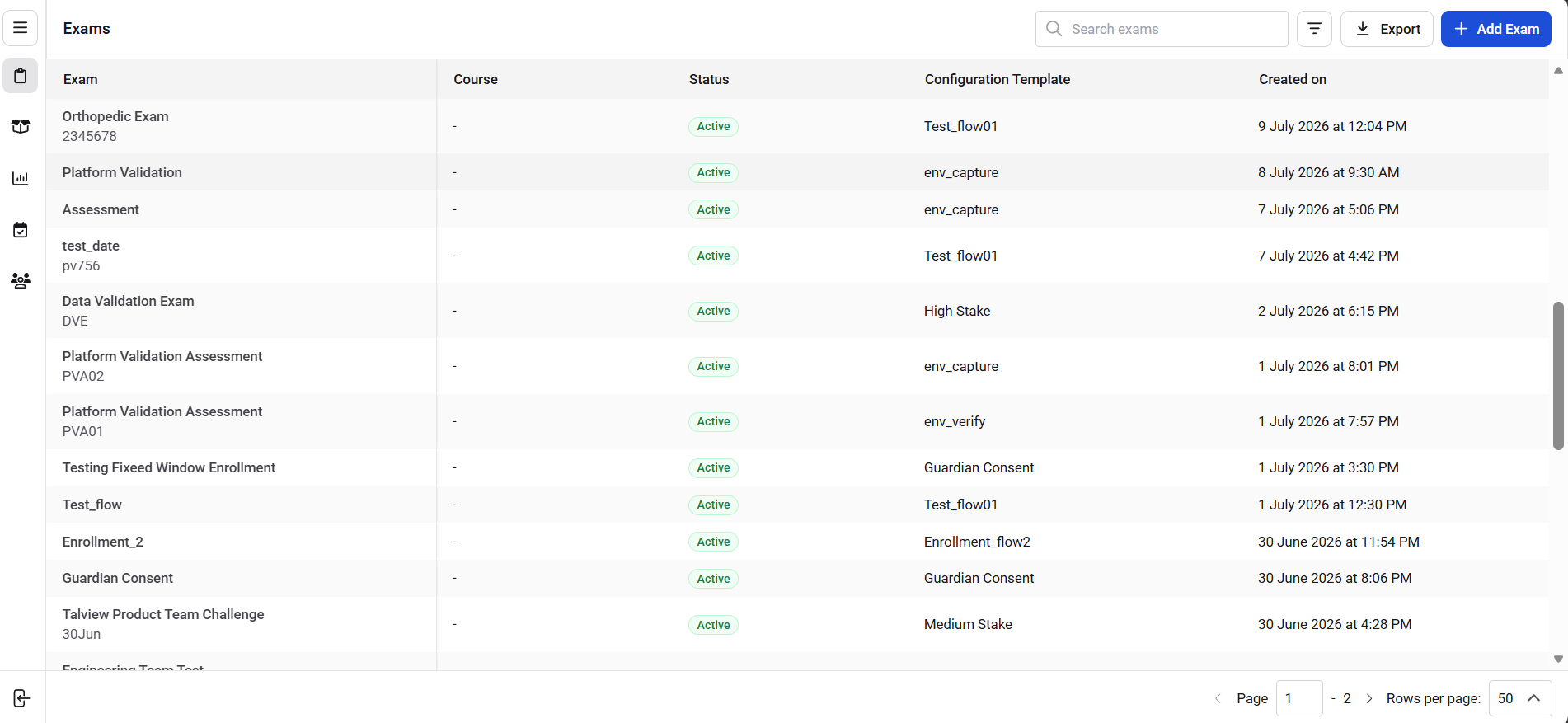Click the scrollbar down arrow
The width and height of the screenshot is (1568, 723).
[x=1558, y=659]
